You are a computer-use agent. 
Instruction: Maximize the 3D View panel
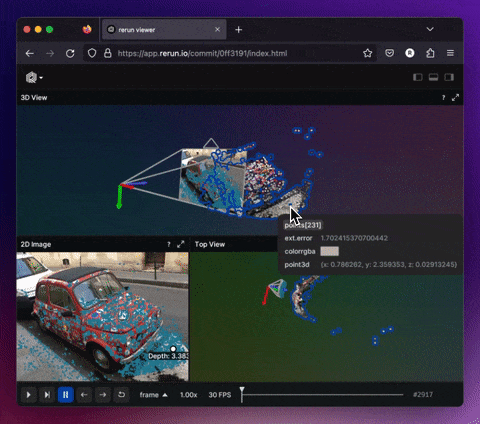[455, 97]
